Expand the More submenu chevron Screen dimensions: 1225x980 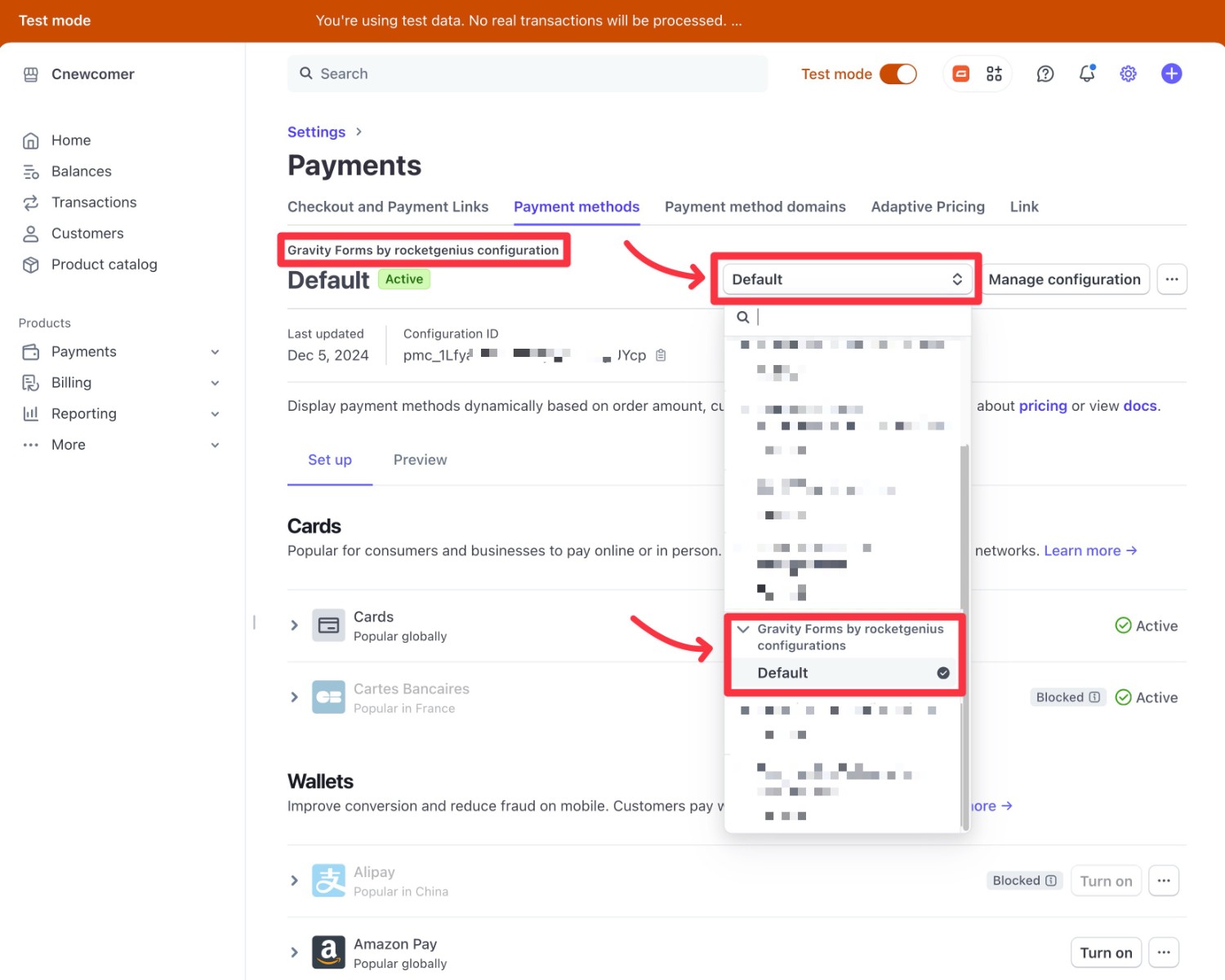click(x=215, y=445)
